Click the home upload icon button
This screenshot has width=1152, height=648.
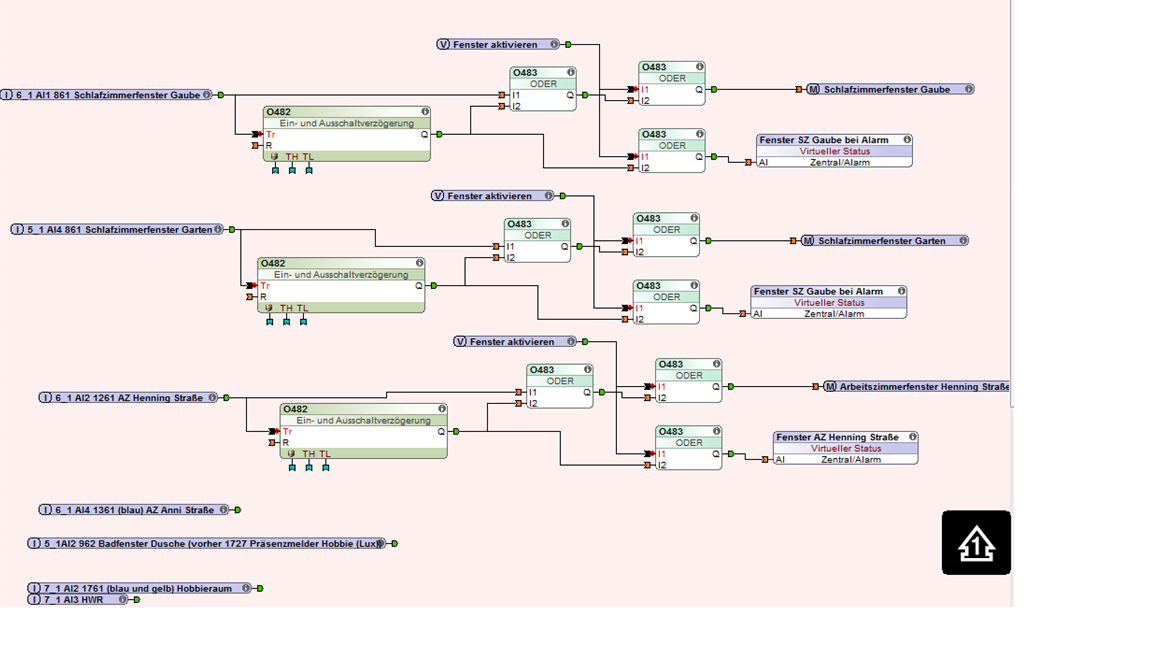click(976, 543)
